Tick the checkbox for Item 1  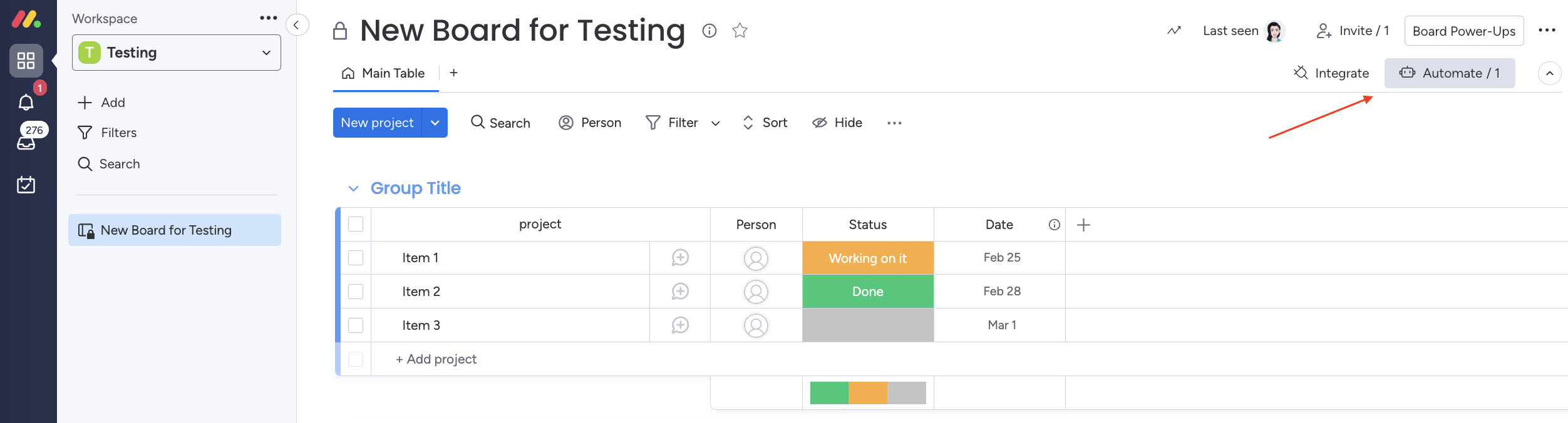(x=356, y=258)
